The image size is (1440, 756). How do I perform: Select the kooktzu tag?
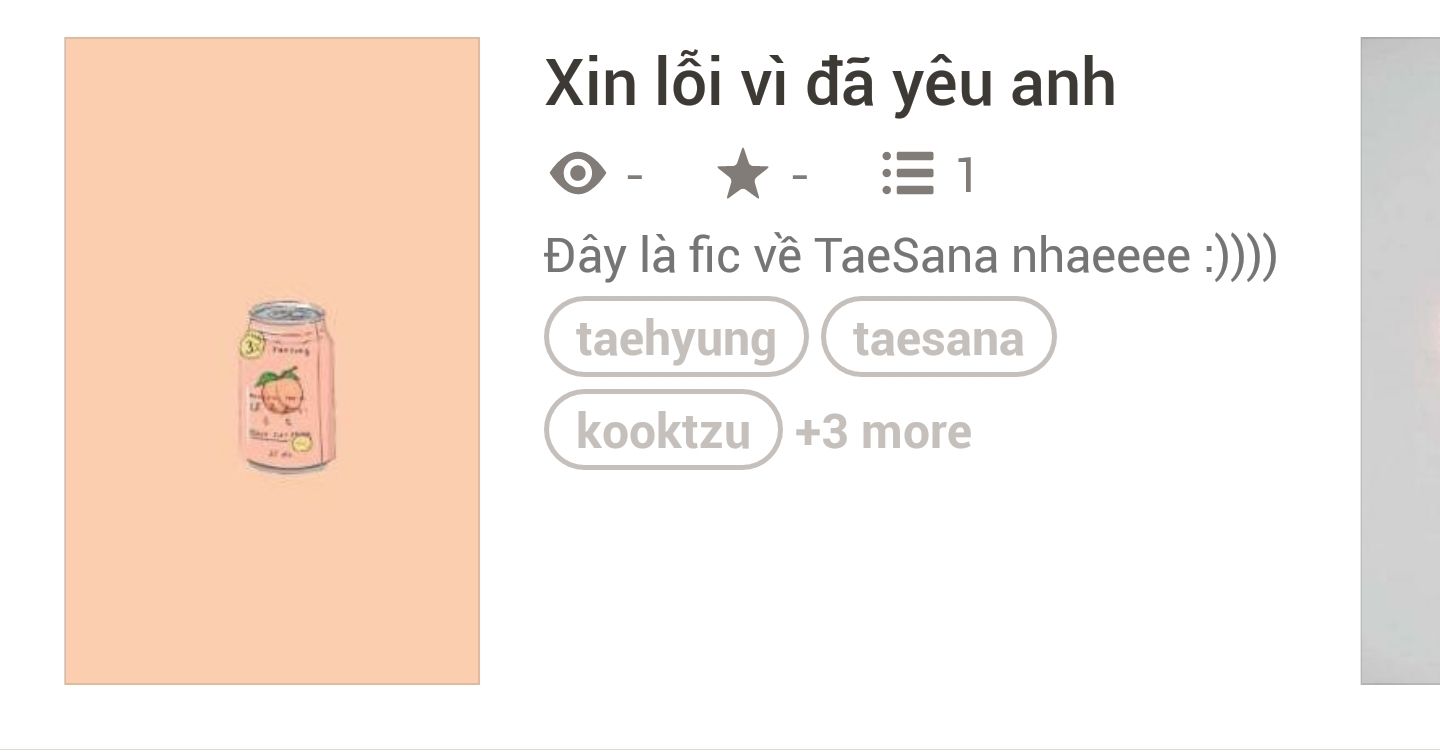(663, 430)
